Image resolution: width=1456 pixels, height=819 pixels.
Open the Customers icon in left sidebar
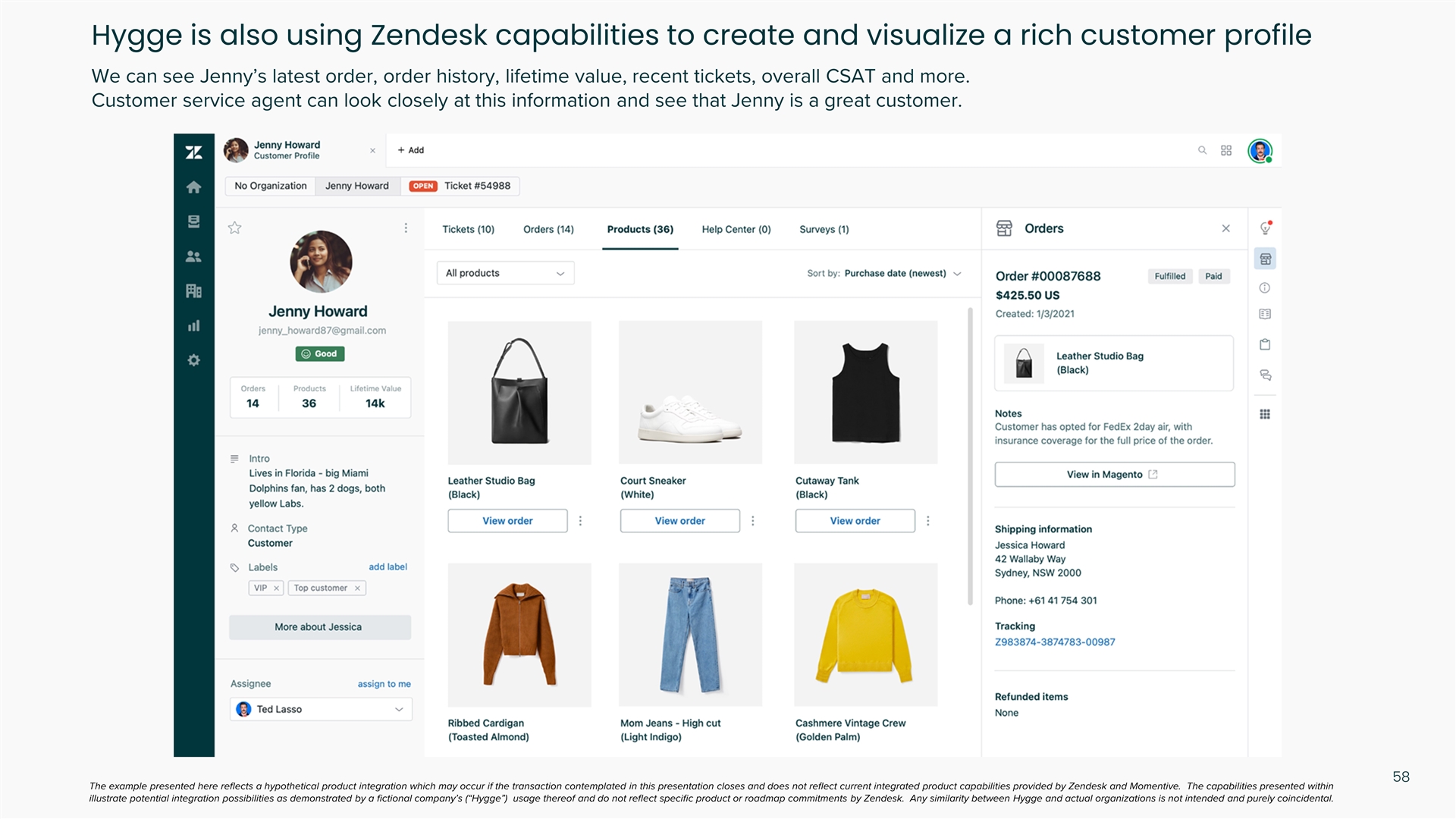194,257
